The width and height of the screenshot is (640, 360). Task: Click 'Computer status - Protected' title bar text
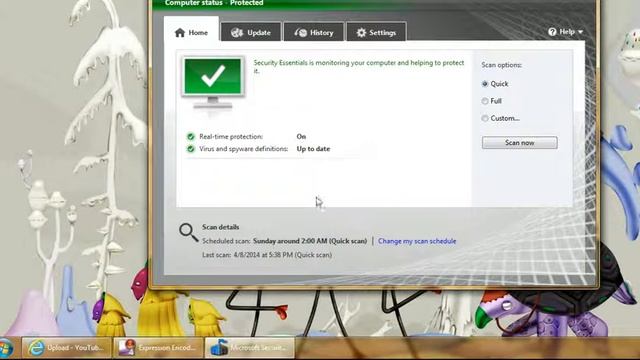[x=214, y=3]
